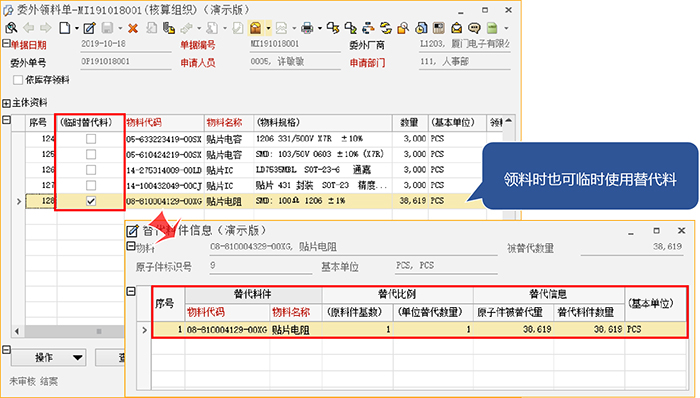The height and width of the screenshot is (398, 700).
Task: Select cell 05-633223419-00SX in row 124
Action: (164, 139)
